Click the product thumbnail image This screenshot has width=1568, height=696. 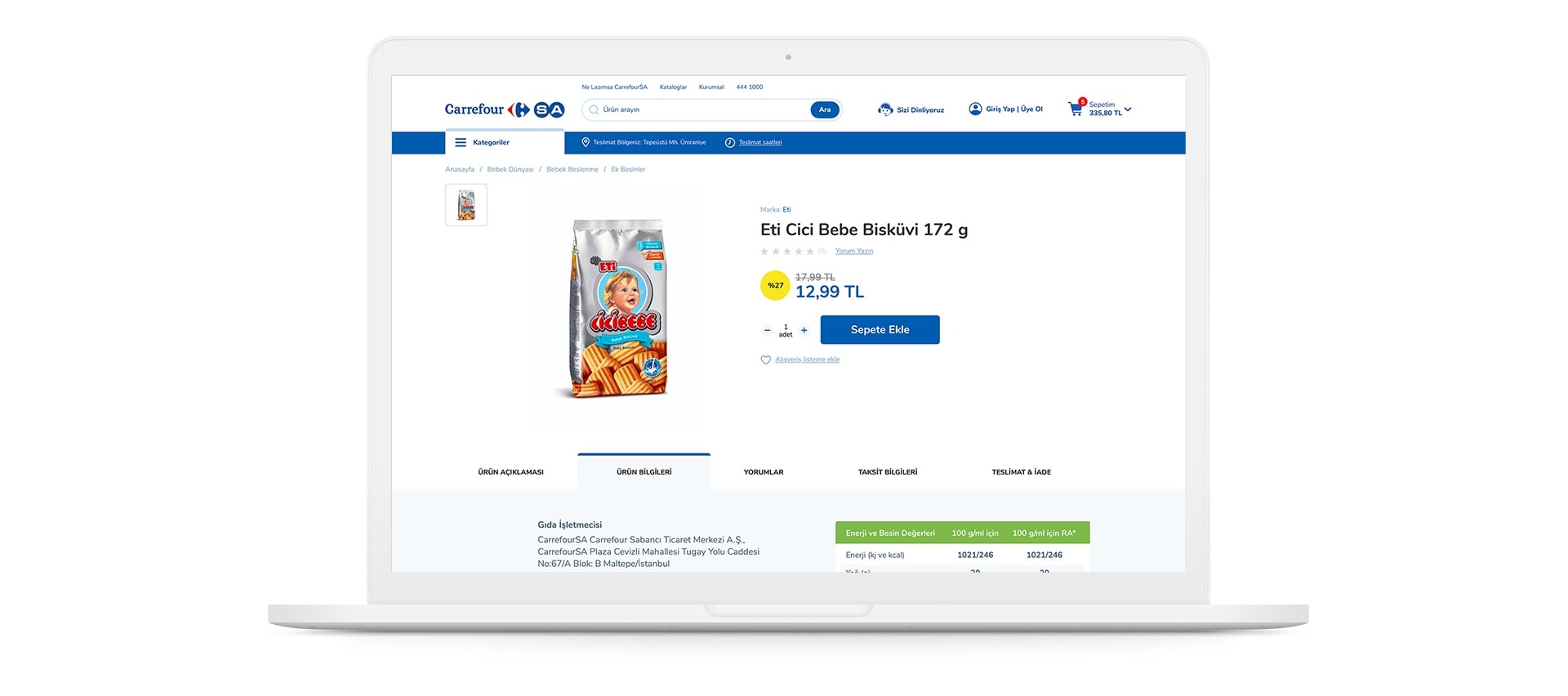point(466,204)
